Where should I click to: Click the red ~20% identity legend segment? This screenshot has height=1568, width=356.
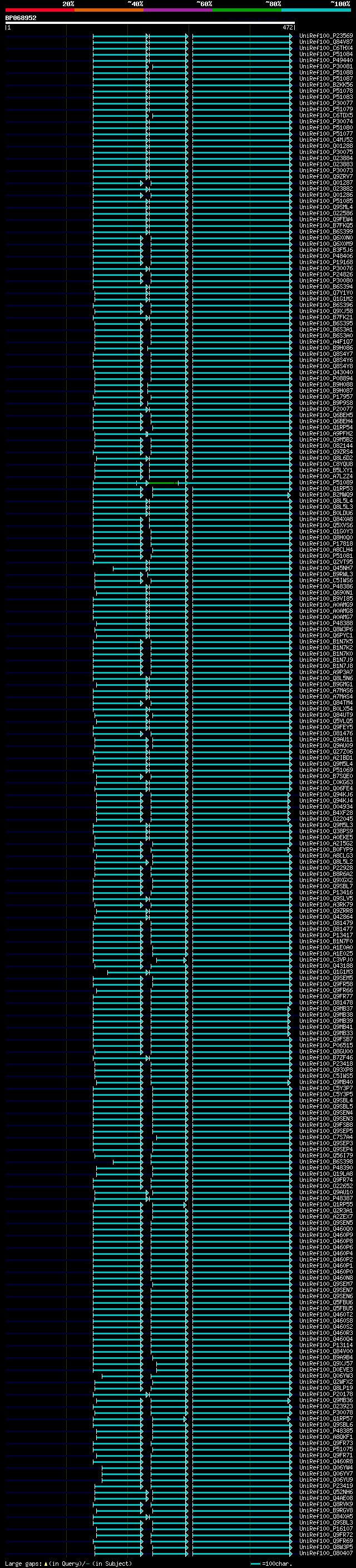[x=39, y=10]
